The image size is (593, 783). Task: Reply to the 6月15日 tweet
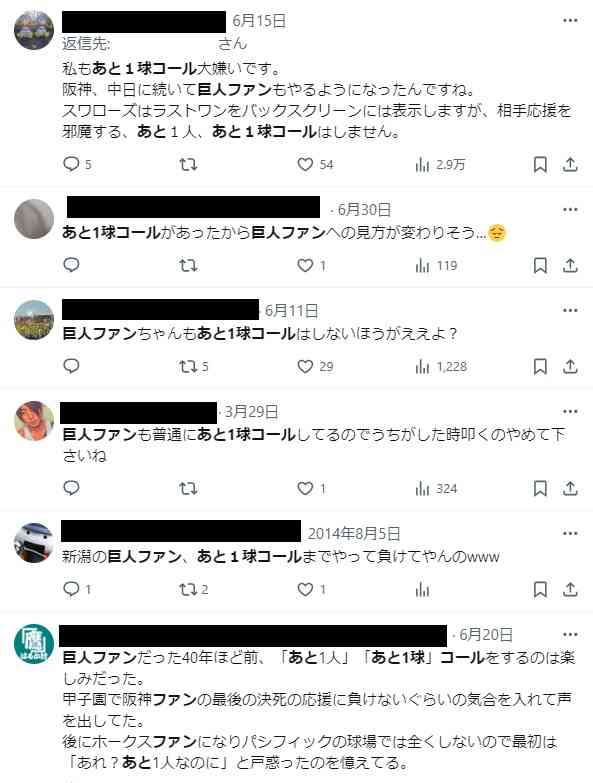[x=71, y=164]
